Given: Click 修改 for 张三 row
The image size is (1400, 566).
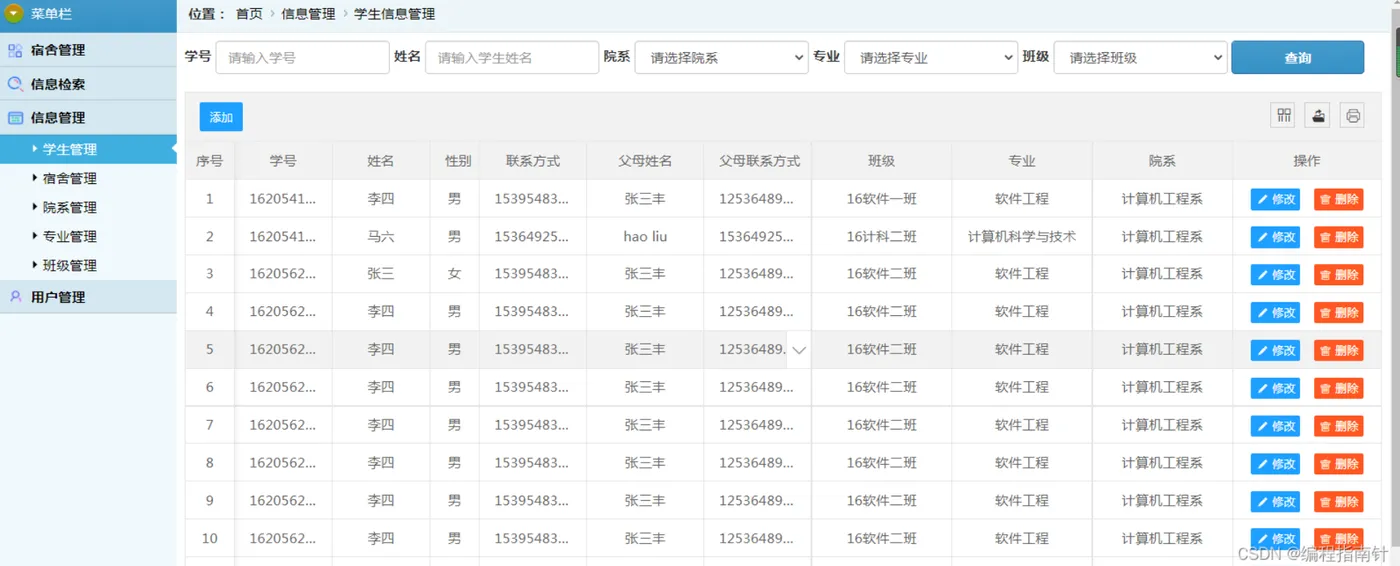Looking at the screenshot, I should point(1275,274).
